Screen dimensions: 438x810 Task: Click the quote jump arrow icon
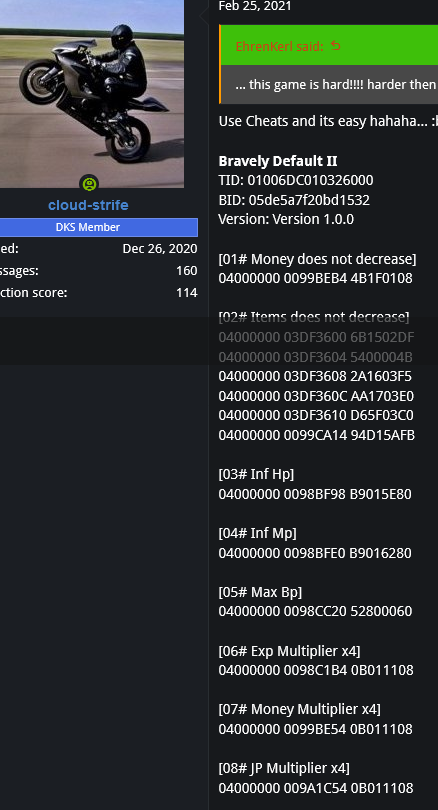pos(336,46)
